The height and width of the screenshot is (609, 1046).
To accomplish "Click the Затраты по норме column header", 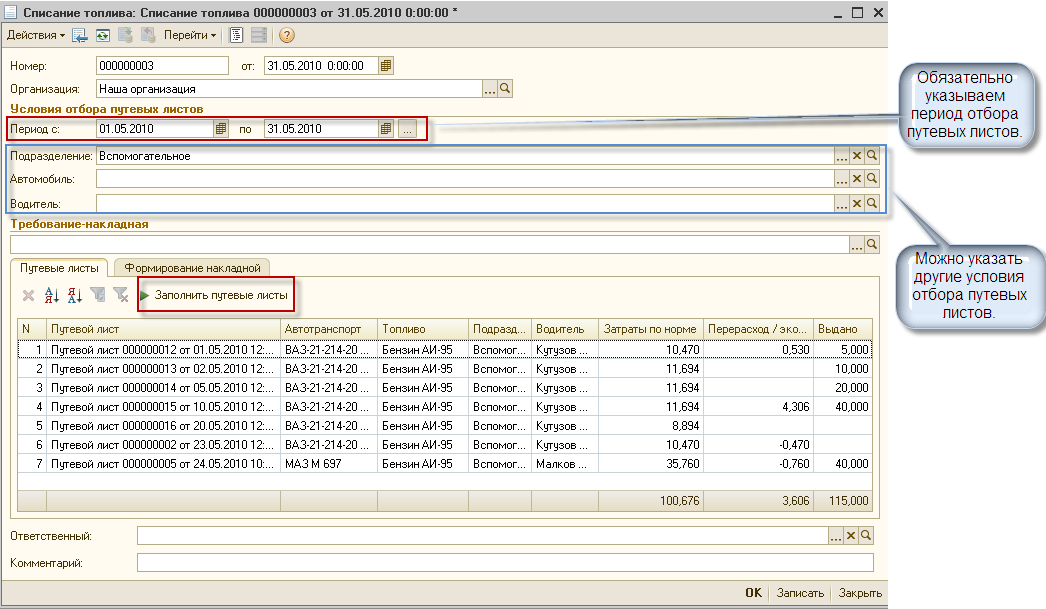I will click(651, 329).
